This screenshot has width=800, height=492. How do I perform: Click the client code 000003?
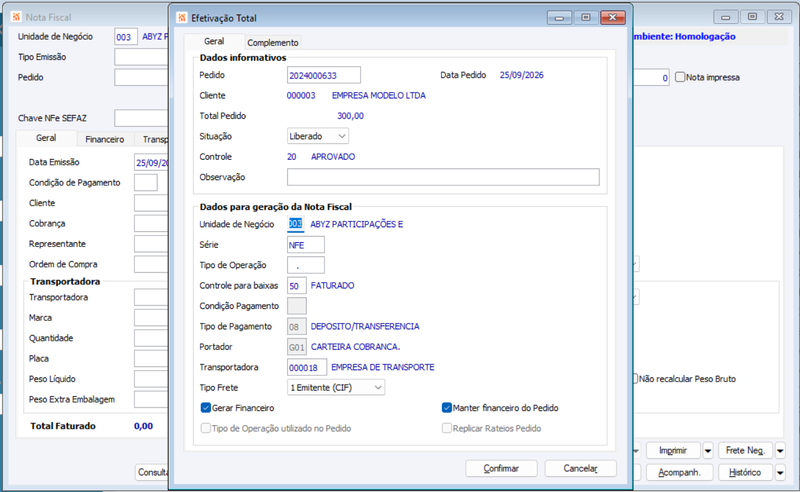tap(301, 95)
